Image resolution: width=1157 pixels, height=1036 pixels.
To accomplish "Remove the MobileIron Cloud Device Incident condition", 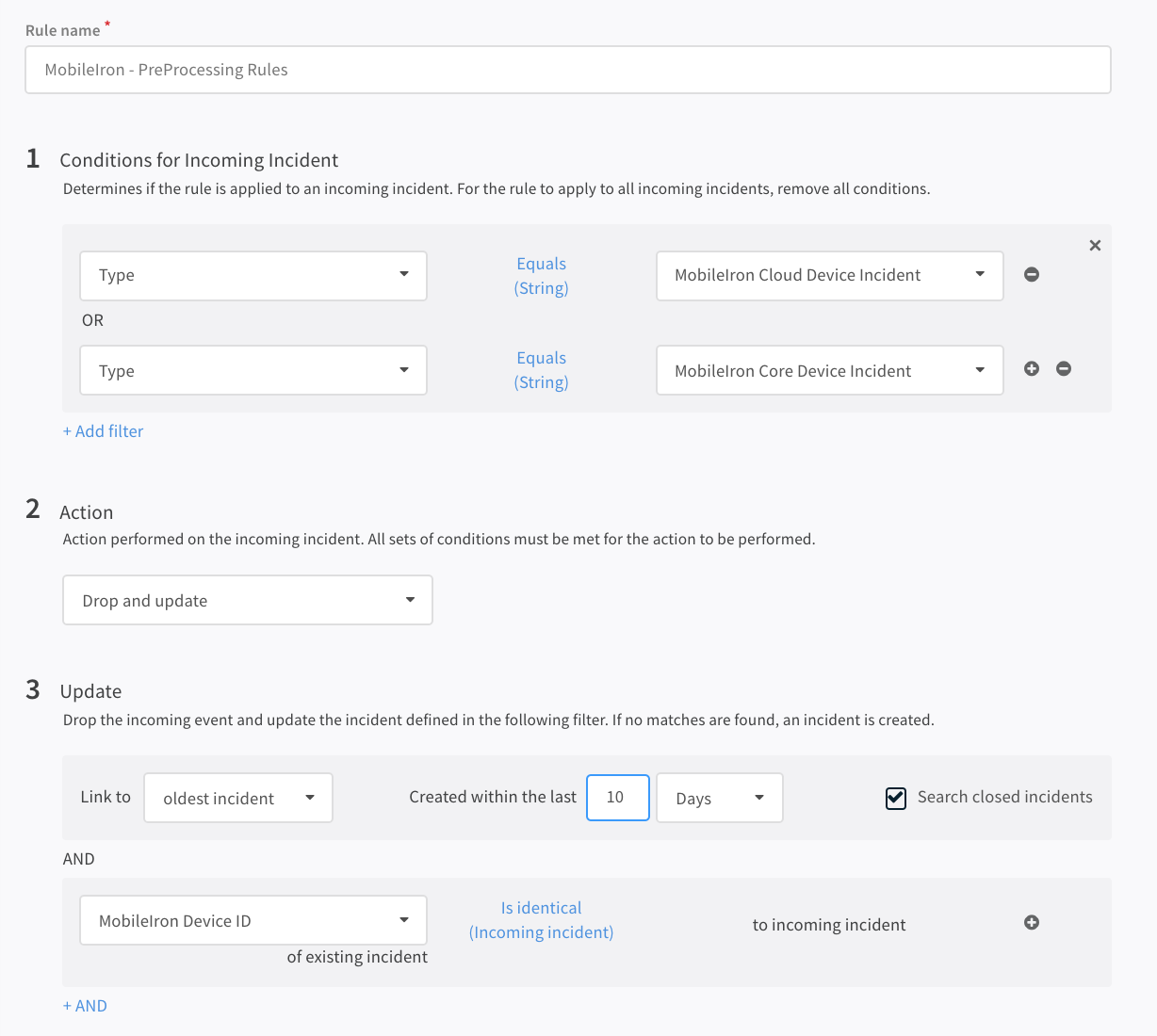I will tap(1031, 274).
